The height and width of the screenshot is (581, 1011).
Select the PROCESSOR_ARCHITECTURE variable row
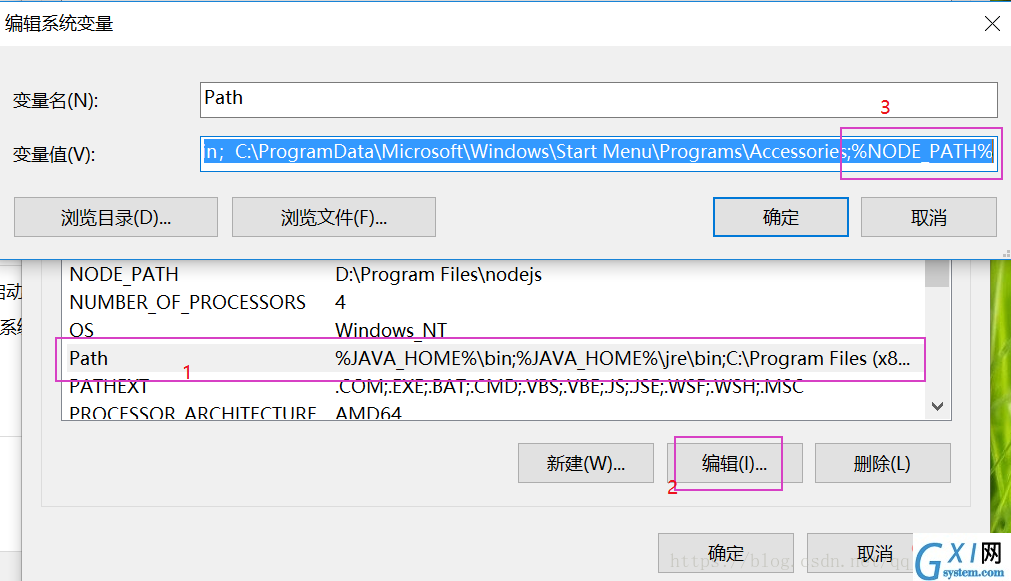pyautogui.click(x=494, y=411)
